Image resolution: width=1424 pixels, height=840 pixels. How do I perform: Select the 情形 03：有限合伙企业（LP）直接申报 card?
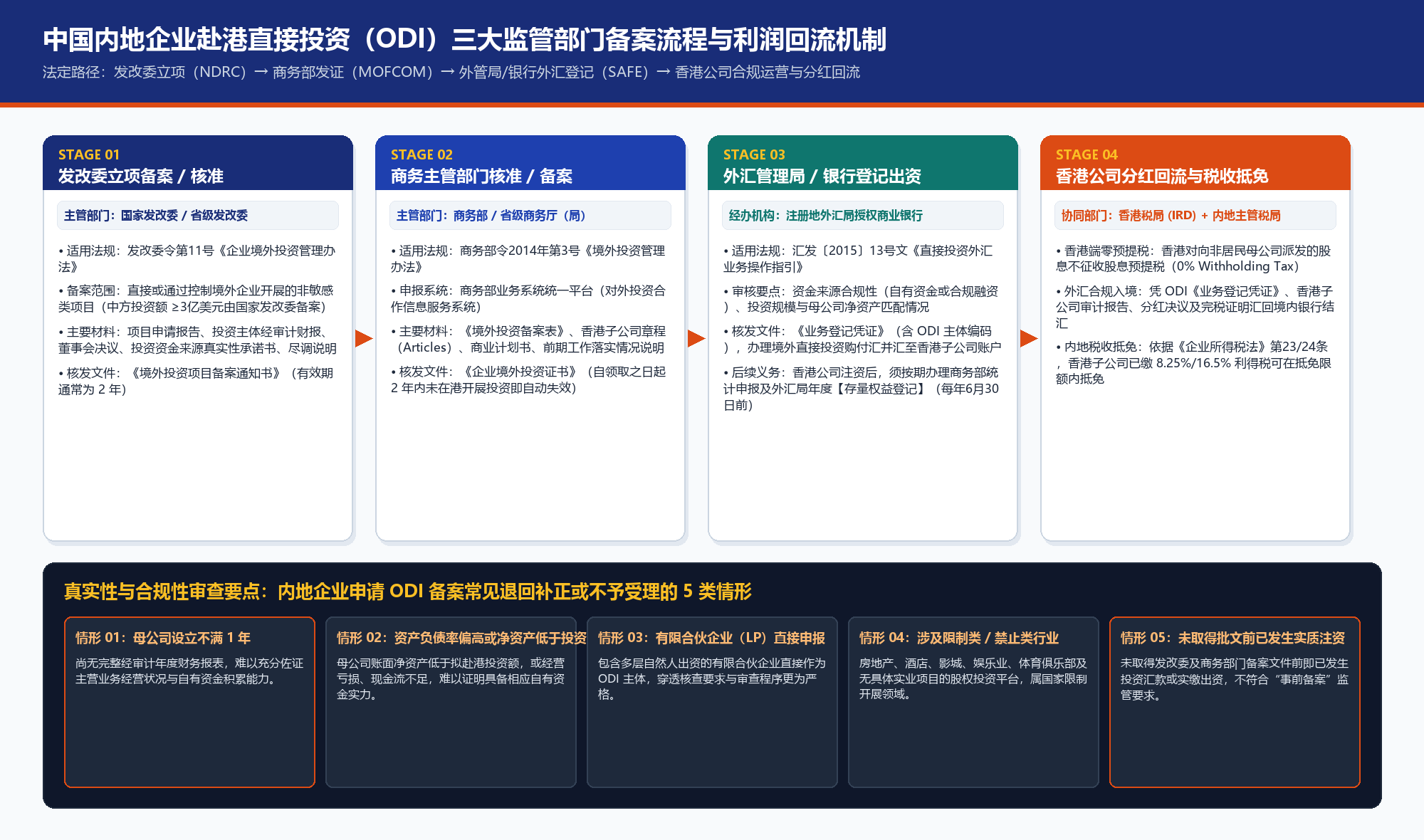click(x=712, y=702)
